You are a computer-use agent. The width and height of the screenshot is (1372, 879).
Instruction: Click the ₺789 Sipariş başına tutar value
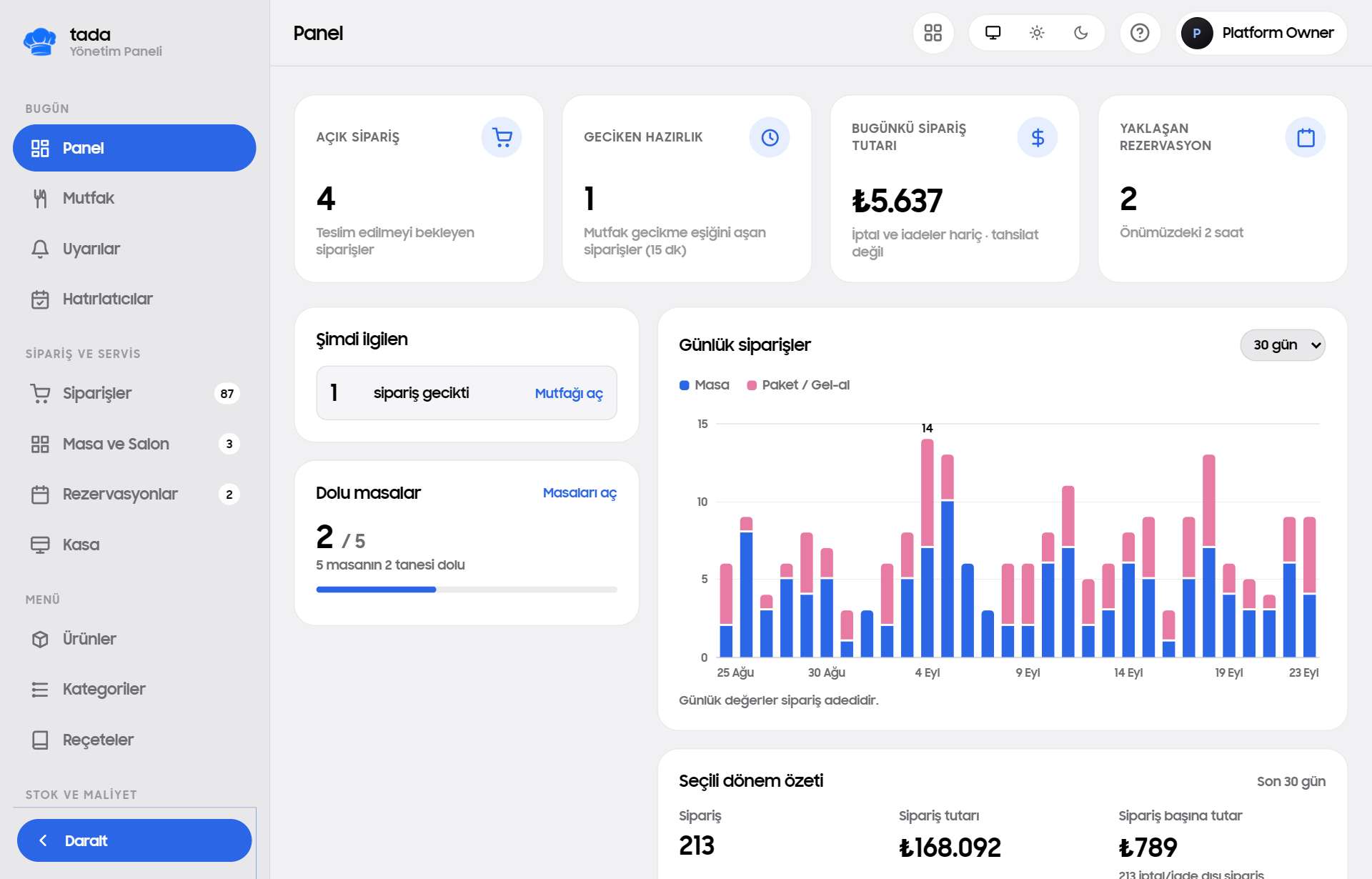[x=1148, y=848]
